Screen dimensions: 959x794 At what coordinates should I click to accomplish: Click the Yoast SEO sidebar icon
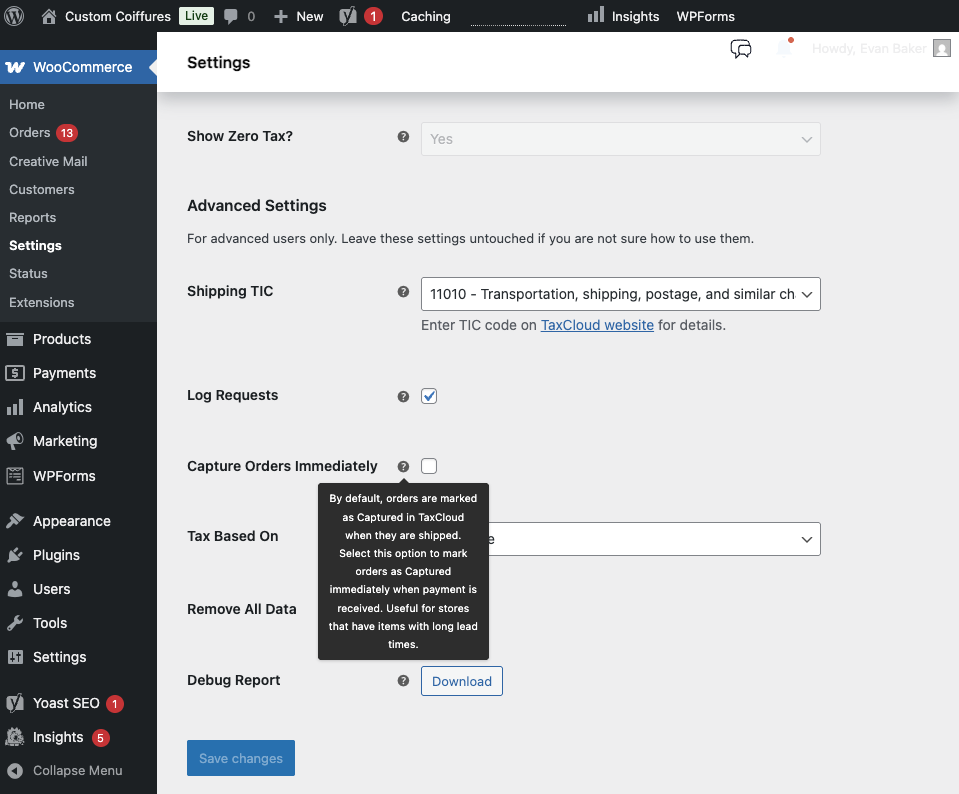(x=15, y=703)
